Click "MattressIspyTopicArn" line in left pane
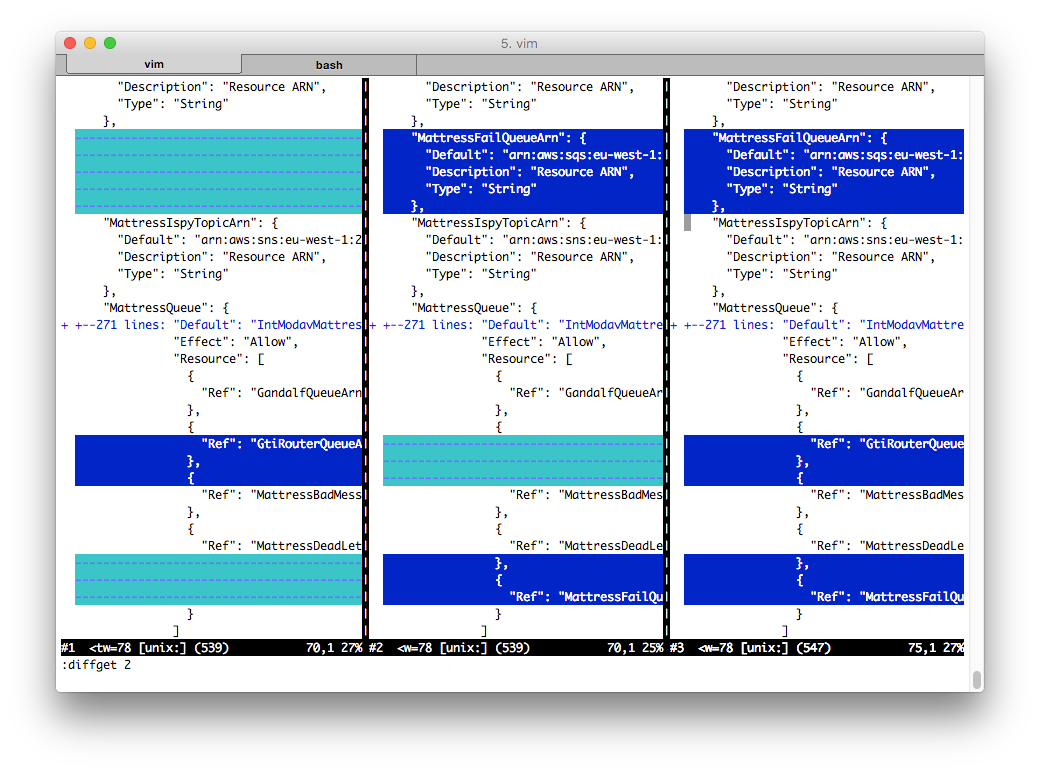Image resolution: width=1040 pixels, height=772 pixels. (191, 223)
